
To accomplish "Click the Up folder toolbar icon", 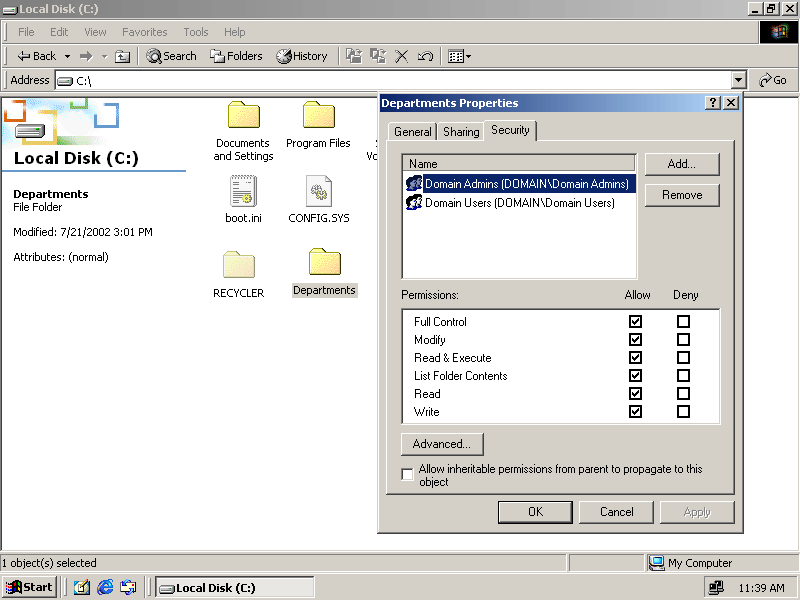I will pyautogui.click(x=123, y=56).
